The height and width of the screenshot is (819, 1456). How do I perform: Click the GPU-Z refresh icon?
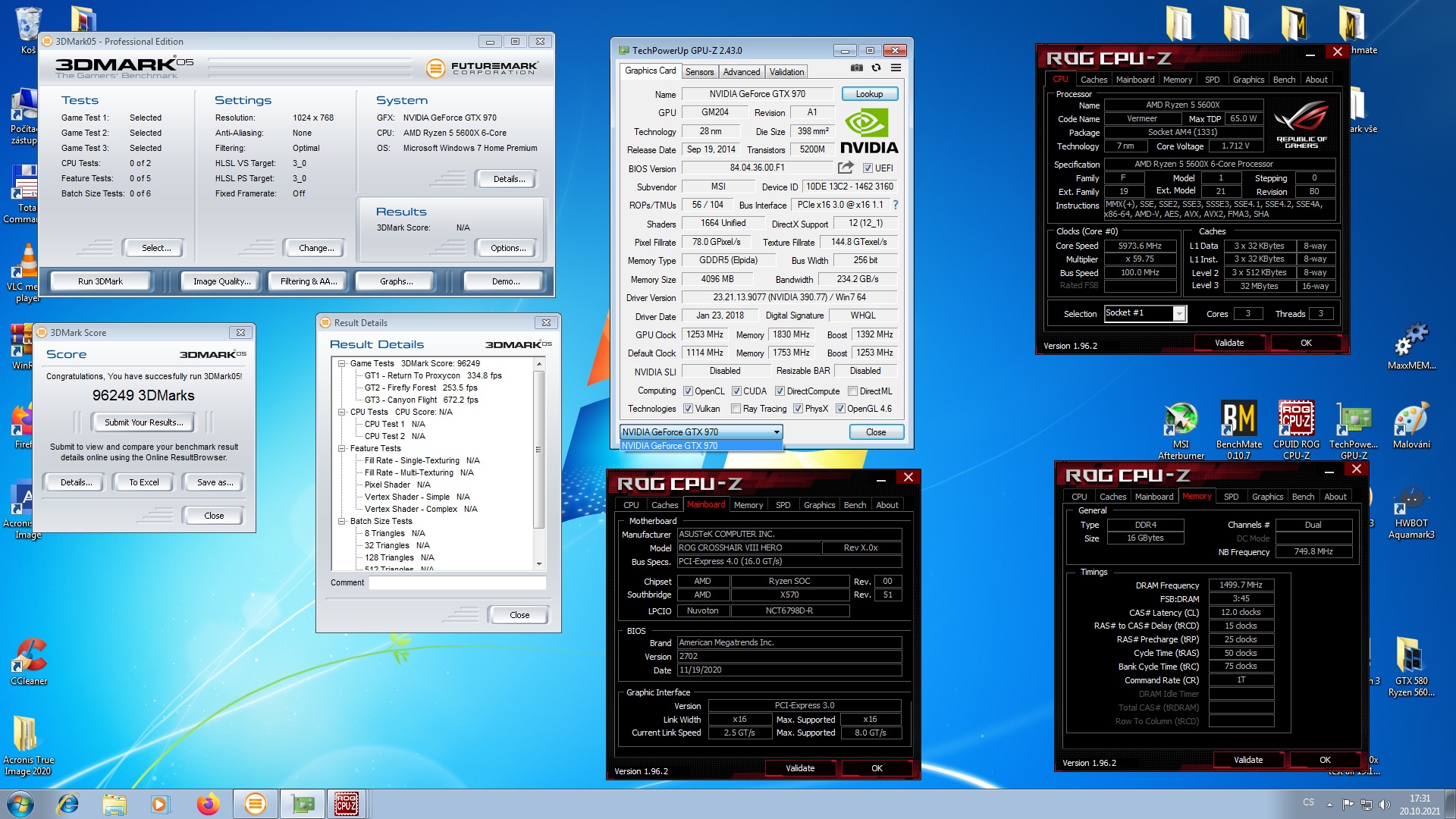(x=876, y=67)
